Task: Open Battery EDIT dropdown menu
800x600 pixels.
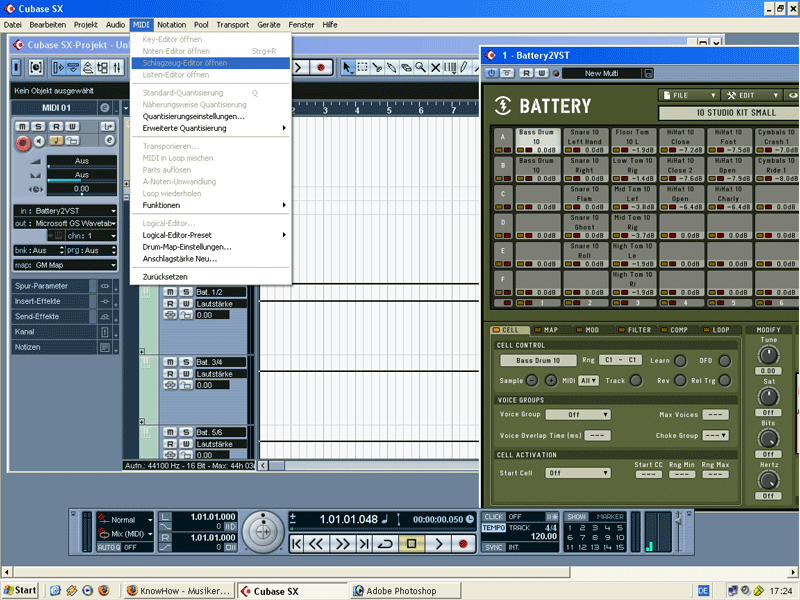Action: click(752, 95)
